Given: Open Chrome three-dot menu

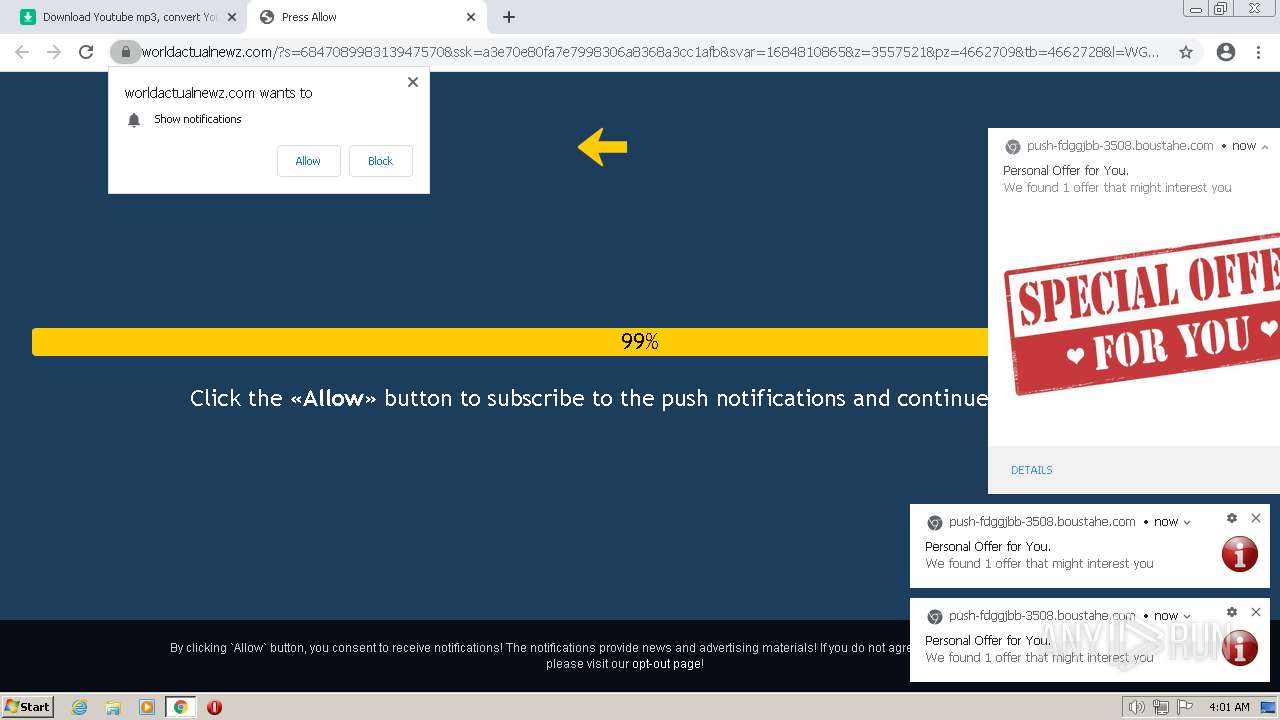Looking at the screenshot, I should point(1259,52).
